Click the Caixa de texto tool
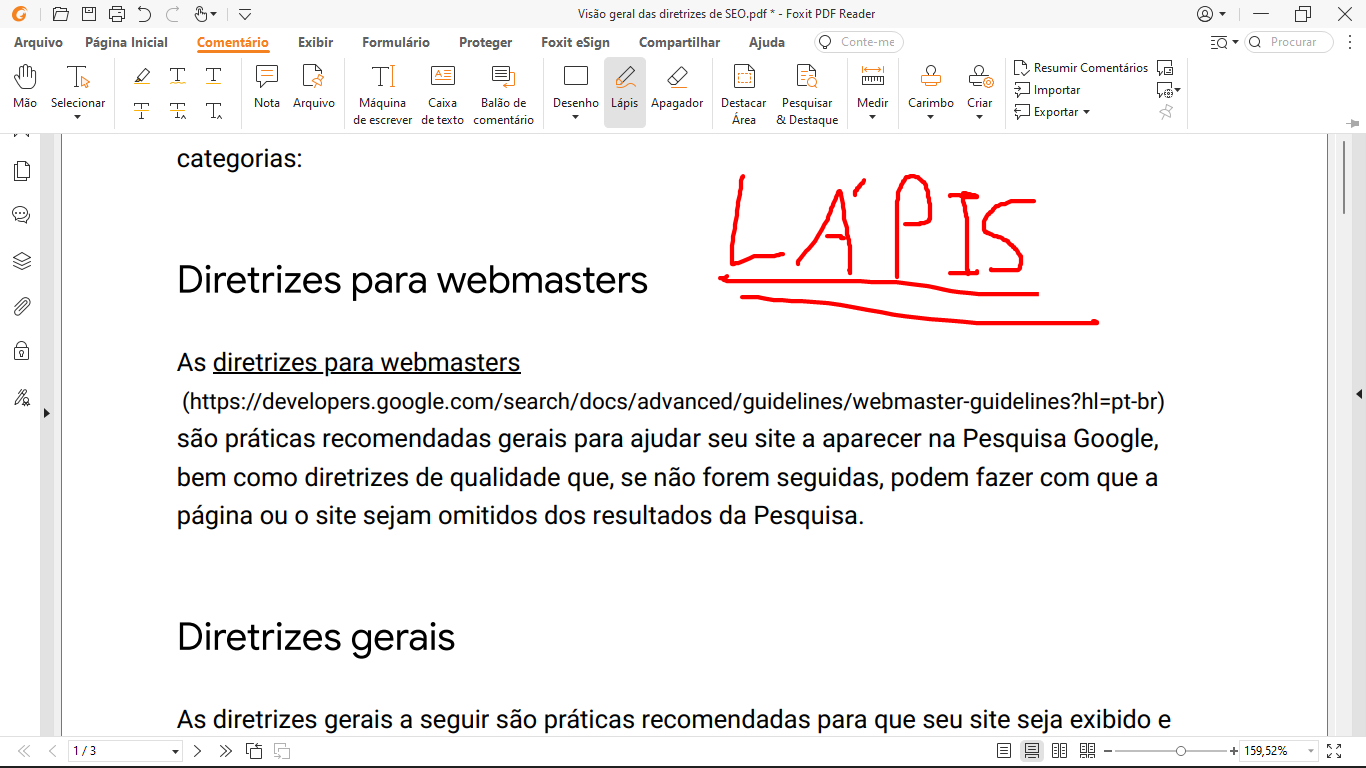Screen dimensions: 1366x768 pyautogui.click(x=442, y=95)
